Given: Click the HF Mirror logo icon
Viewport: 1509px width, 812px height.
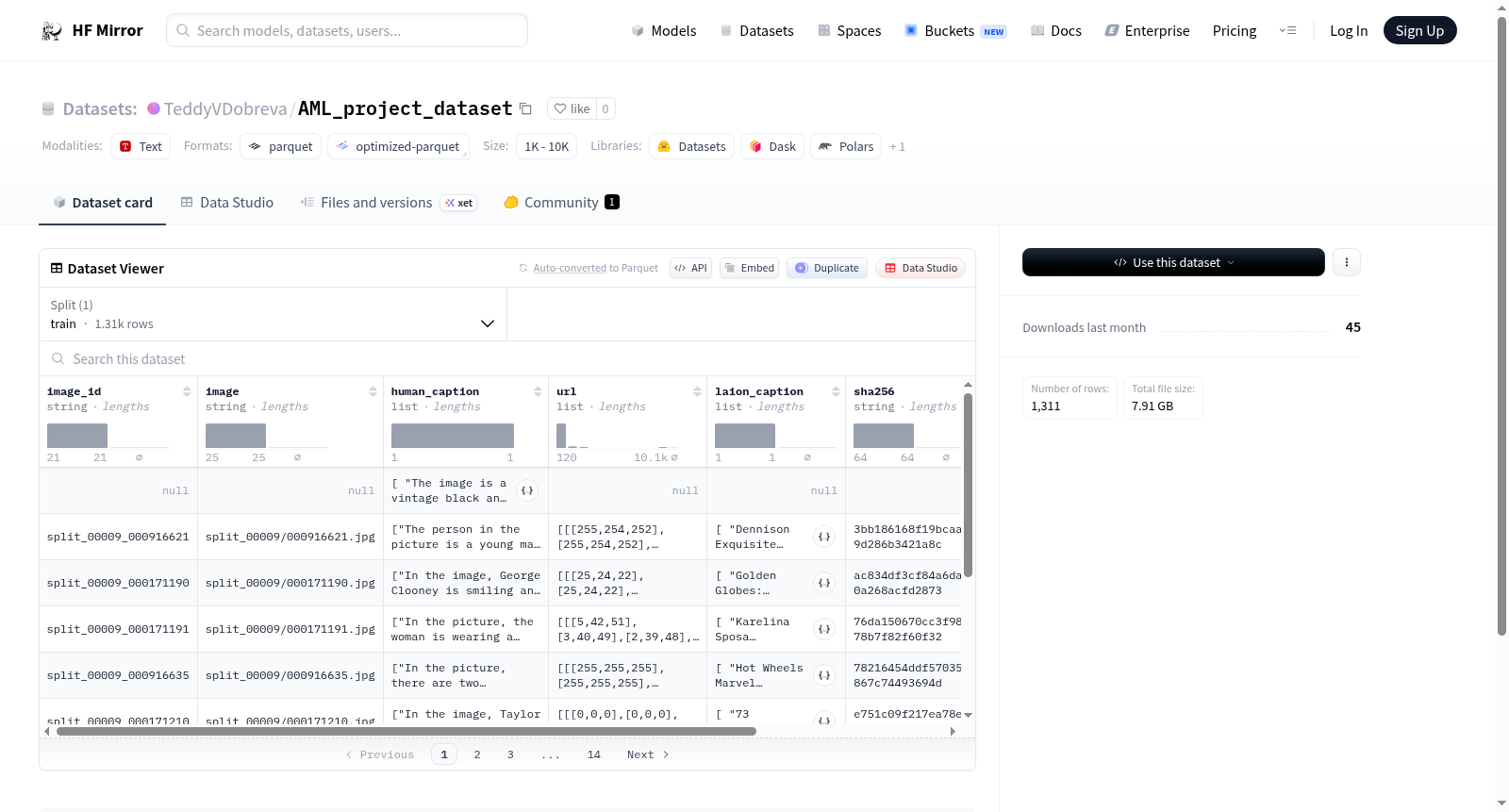Looking at the screenshot, I should [52, 31].
